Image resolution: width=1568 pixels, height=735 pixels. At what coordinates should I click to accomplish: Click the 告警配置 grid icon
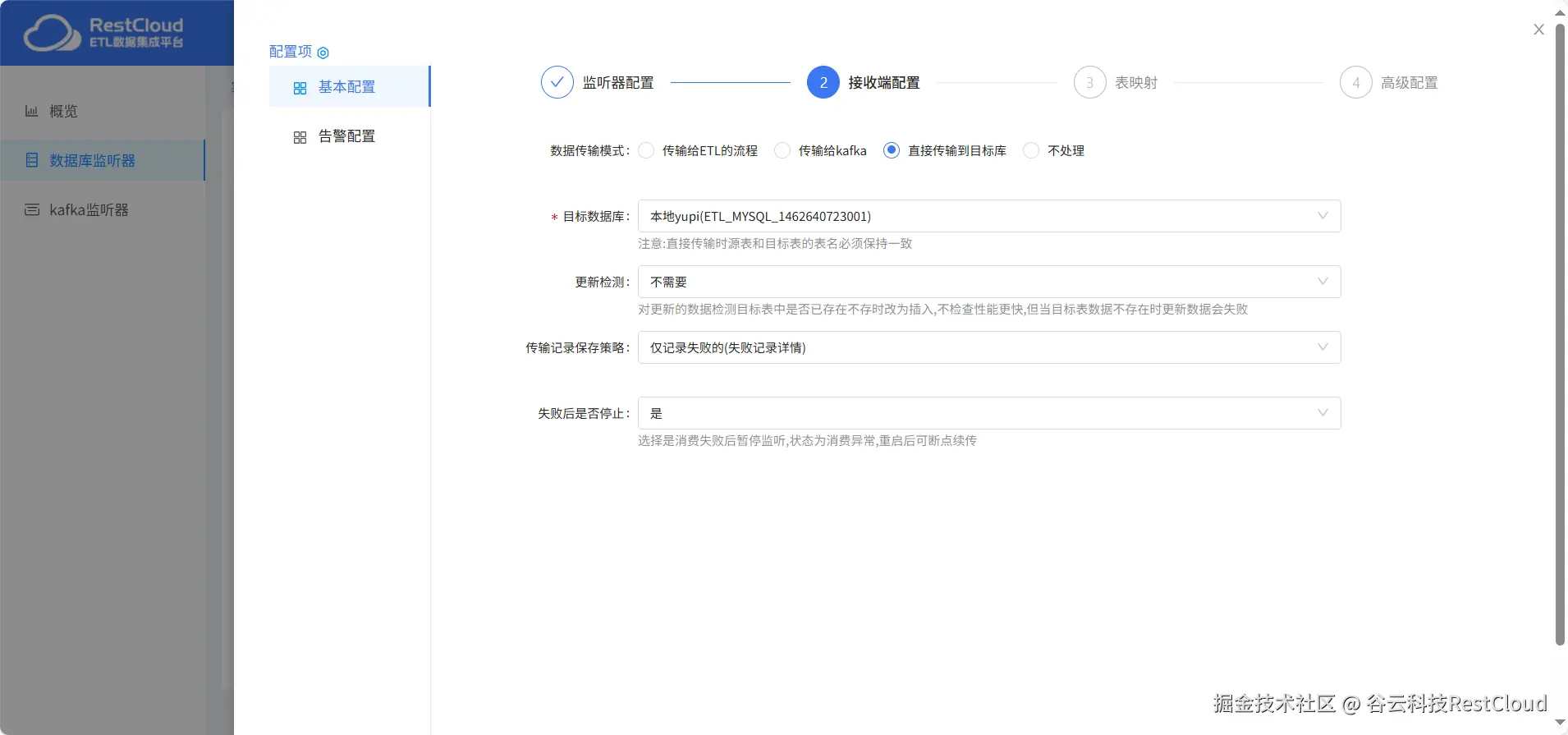300,137
